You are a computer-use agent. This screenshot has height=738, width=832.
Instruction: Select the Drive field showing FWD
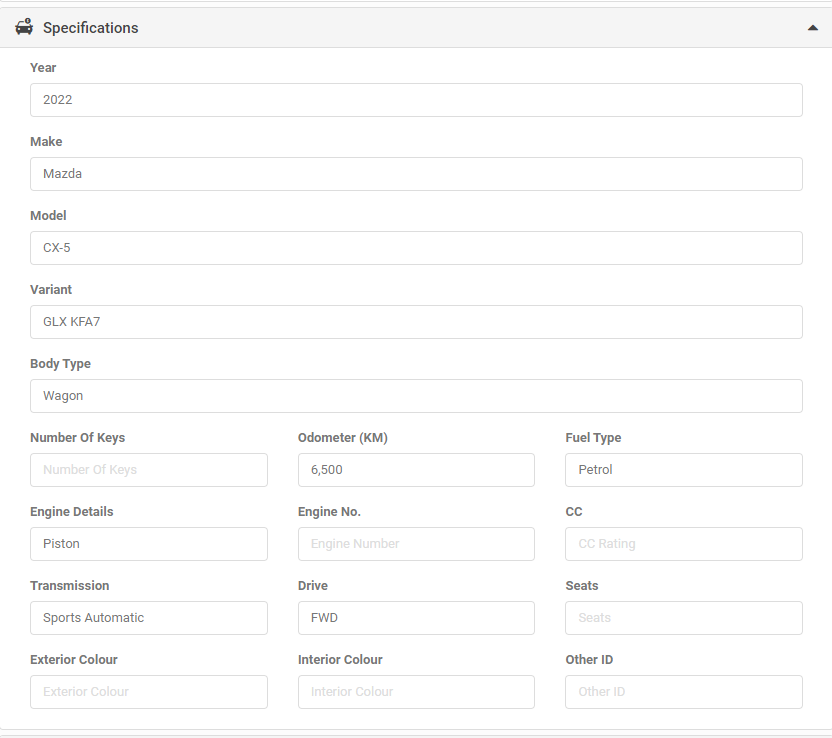coord(416,618)
